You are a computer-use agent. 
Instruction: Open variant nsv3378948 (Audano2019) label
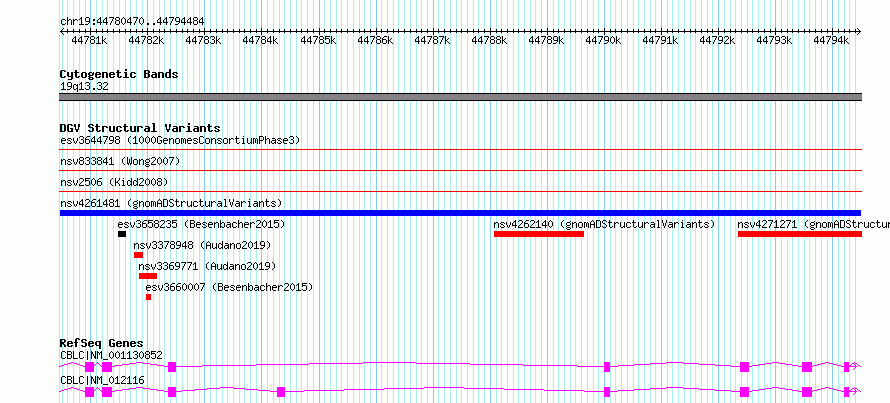[x=202, y=245]
